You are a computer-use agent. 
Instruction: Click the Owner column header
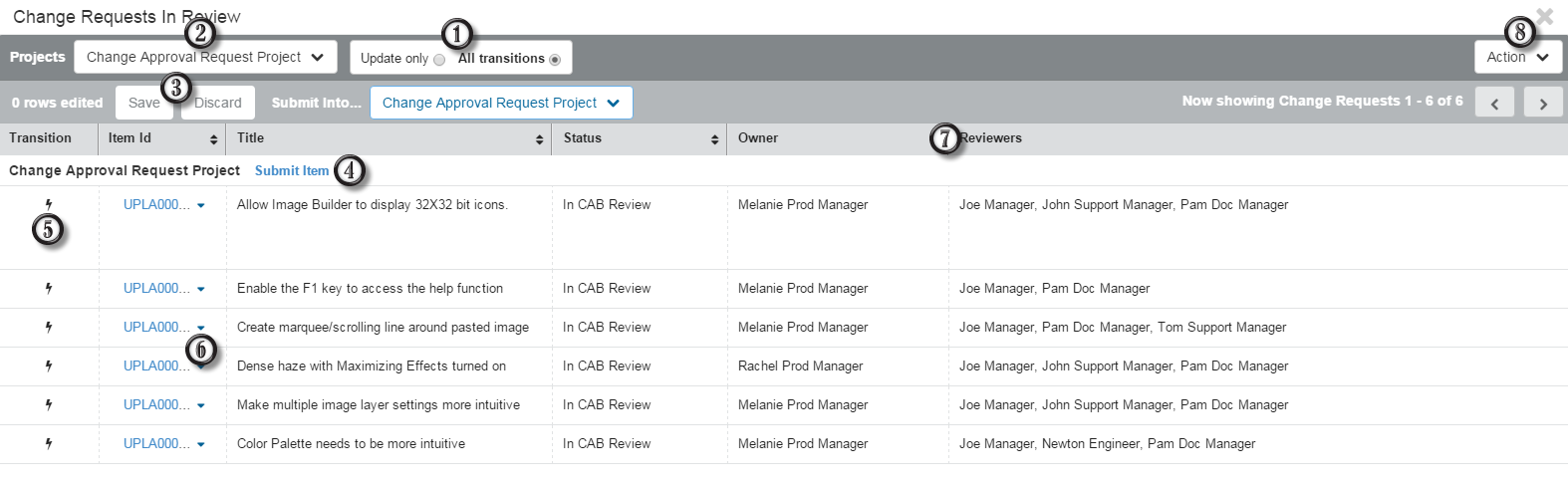coord(758,138)
